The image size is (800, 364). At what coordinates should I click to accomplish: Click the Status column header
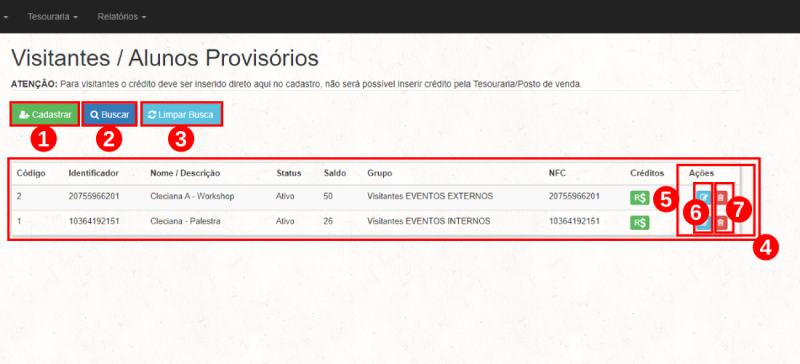click(x=289, y=173)
